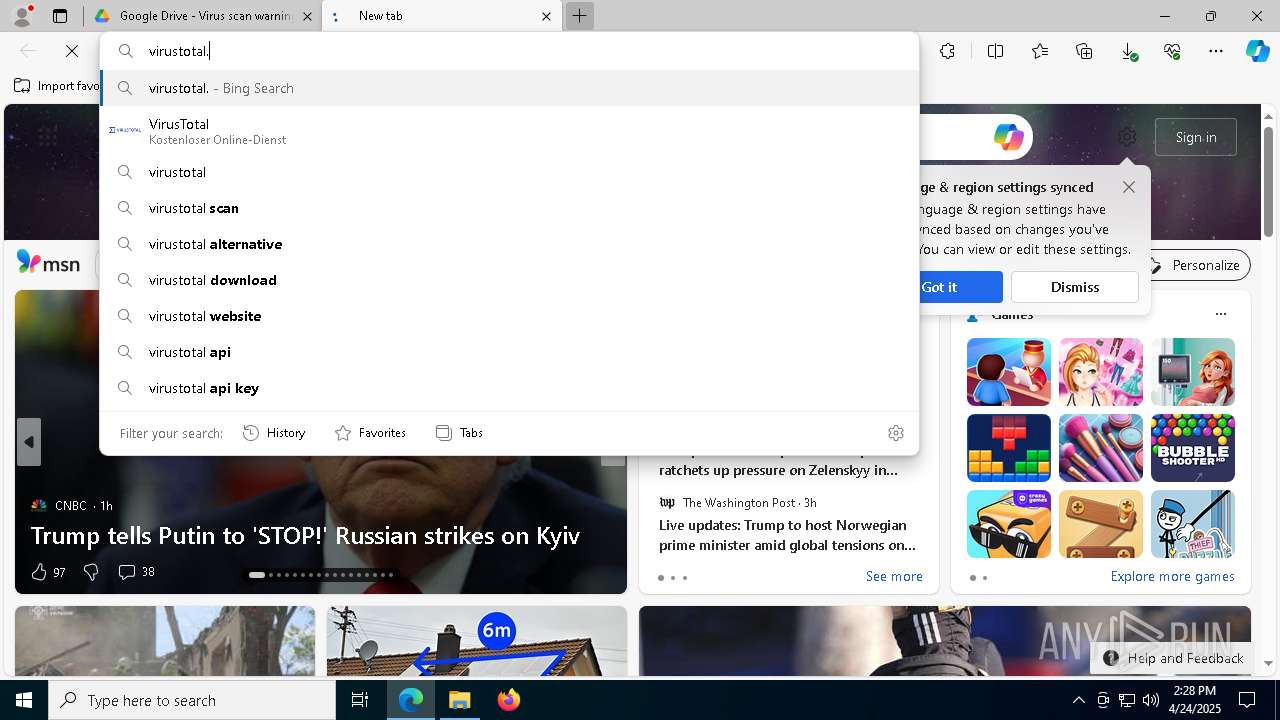Open Trump tells Putin to STOP headline

pyautogui.click(x=305, y=536)
